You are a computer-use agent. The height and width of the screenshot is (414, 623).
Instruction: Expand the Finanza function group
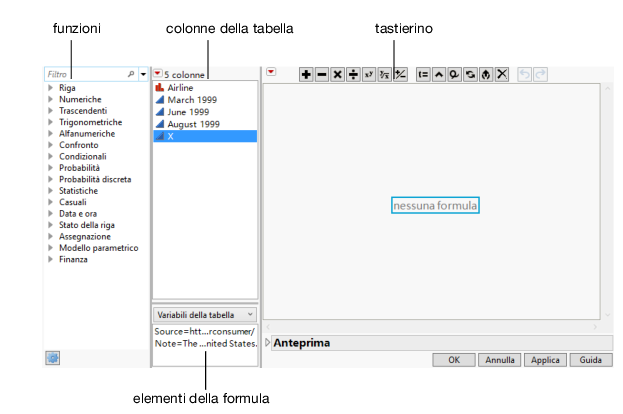coord(50,259)
